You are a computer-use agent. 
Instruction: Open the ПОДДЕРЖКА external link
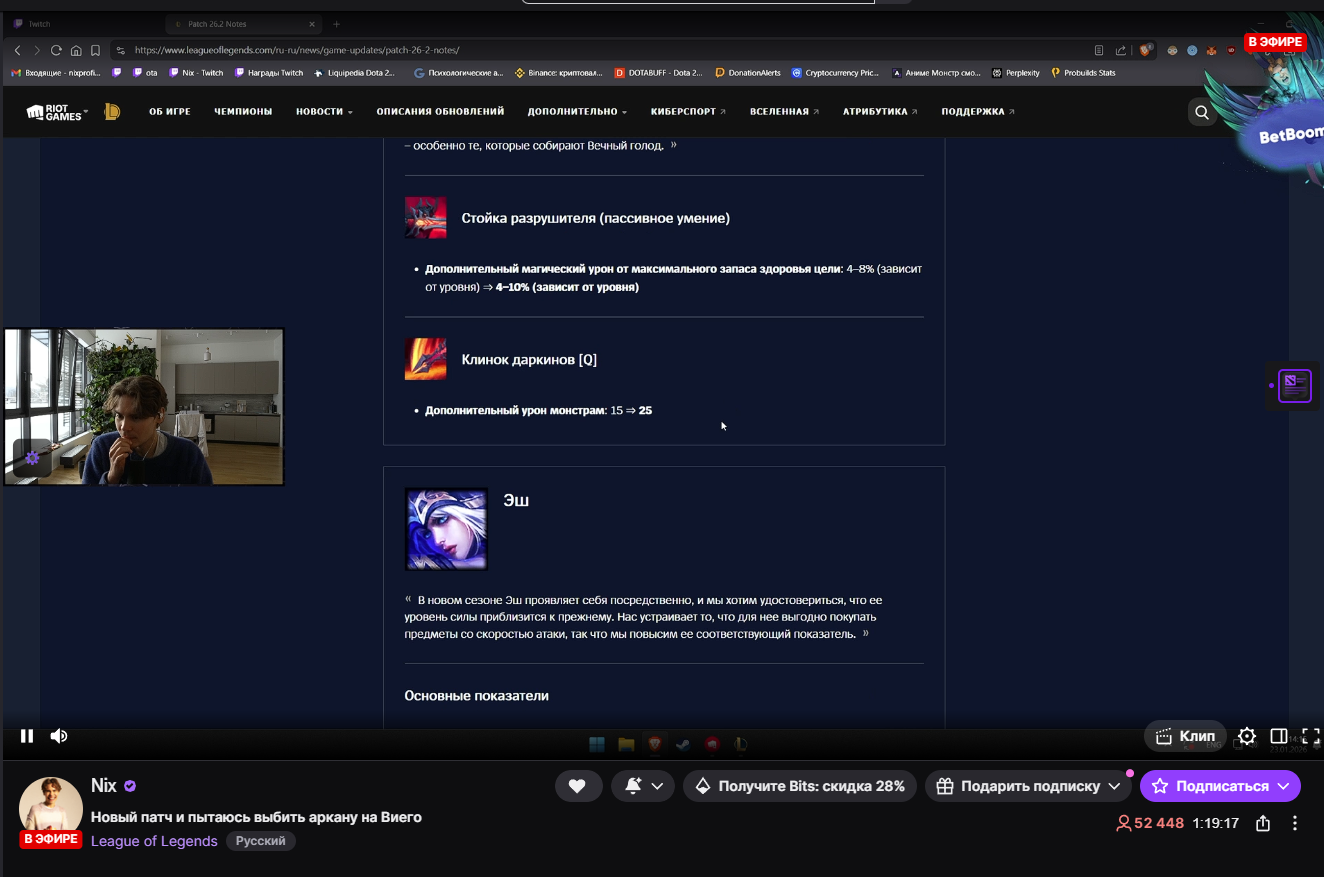[x=978, y=112]
